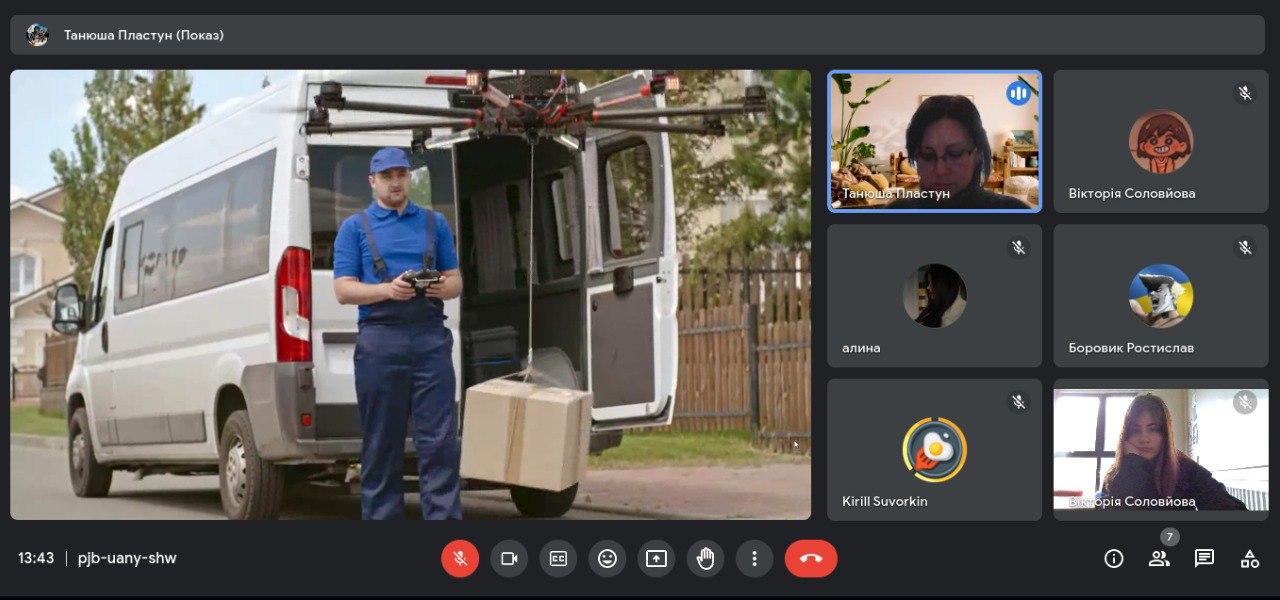Open the emoji reactions picker
This screenshot has width=1280, height=600.
tap(607, 559)
